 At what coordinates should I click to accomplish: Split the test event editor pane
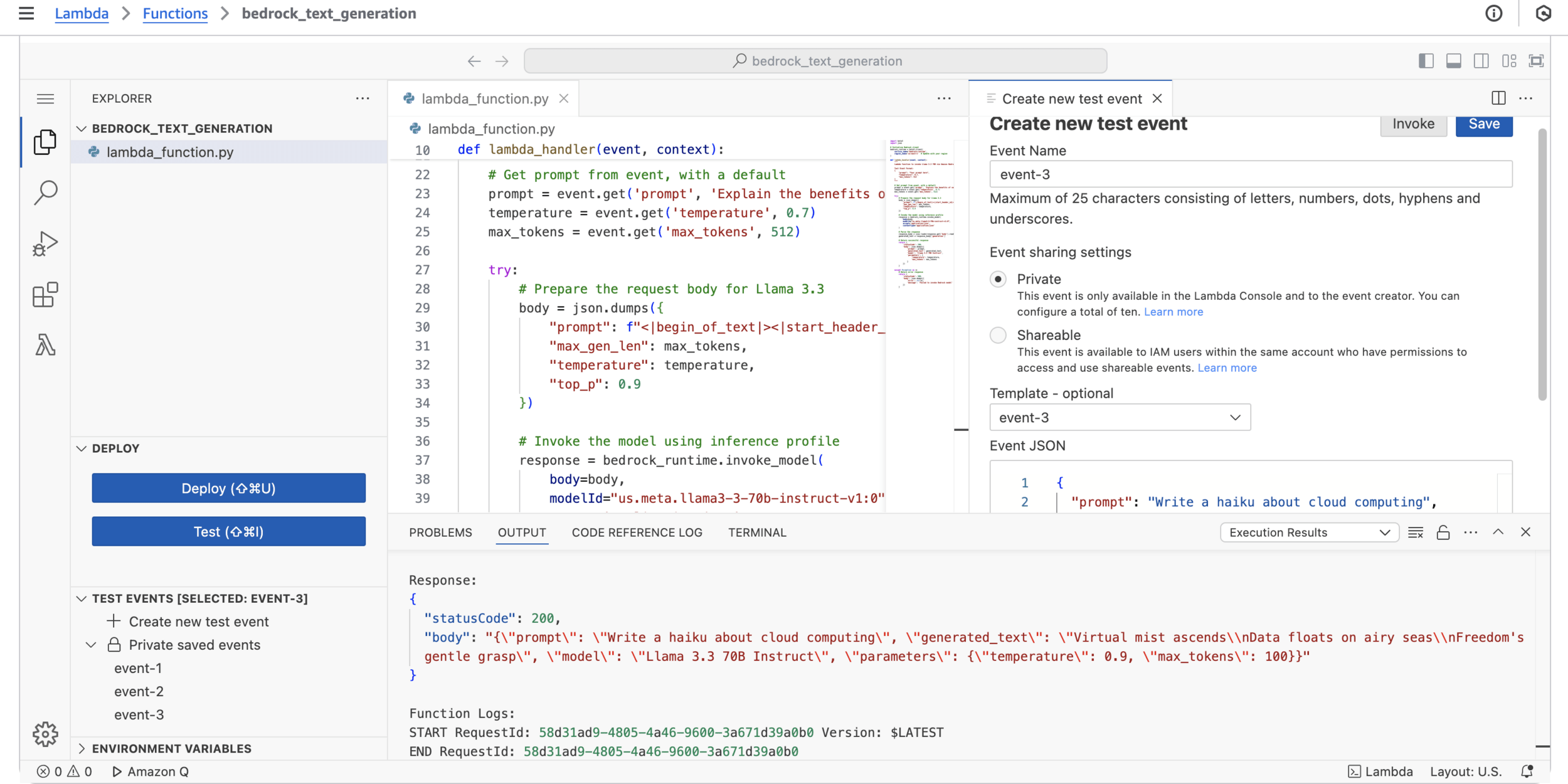click(x=1498, y=98)
